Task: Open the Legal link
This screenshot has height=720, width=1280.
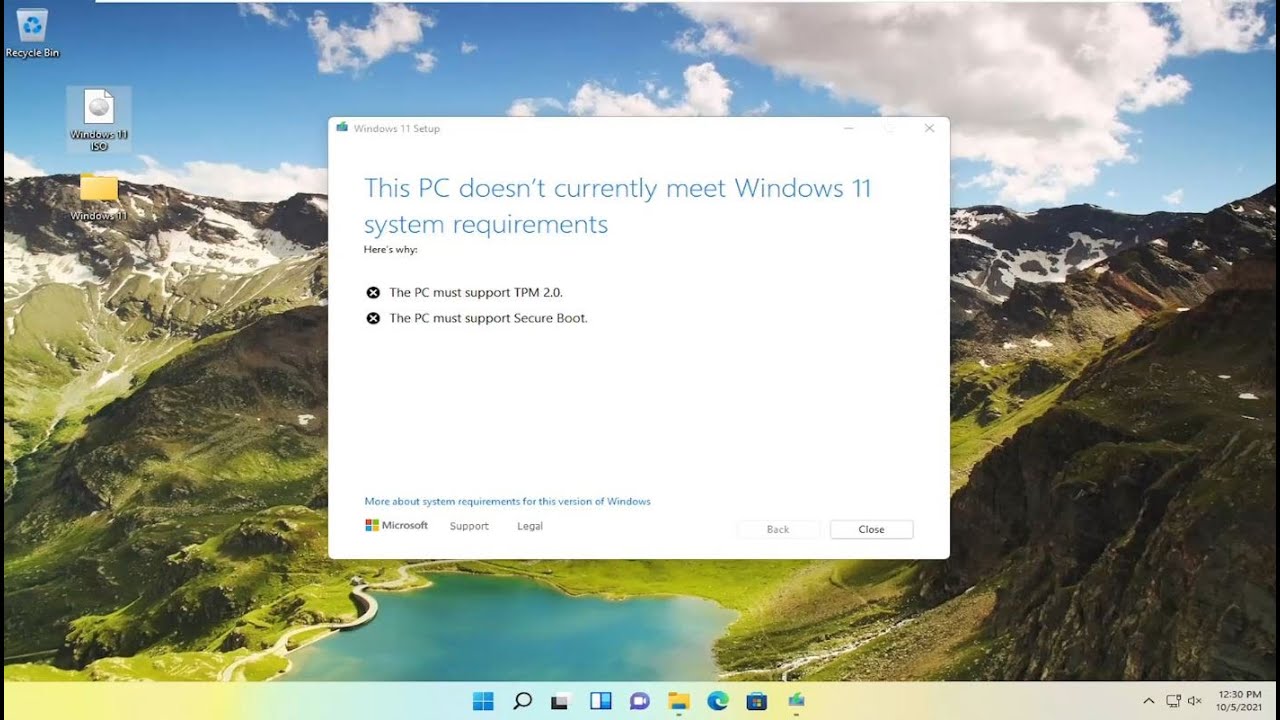Action: click(530, 526)
